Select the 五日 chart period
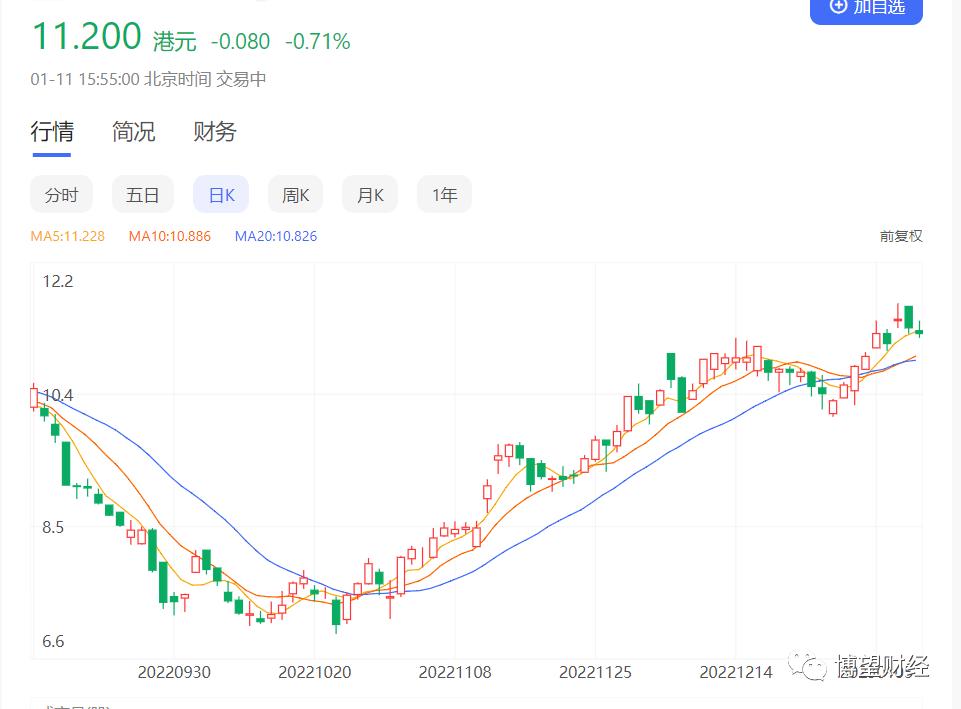 (142, 195)
